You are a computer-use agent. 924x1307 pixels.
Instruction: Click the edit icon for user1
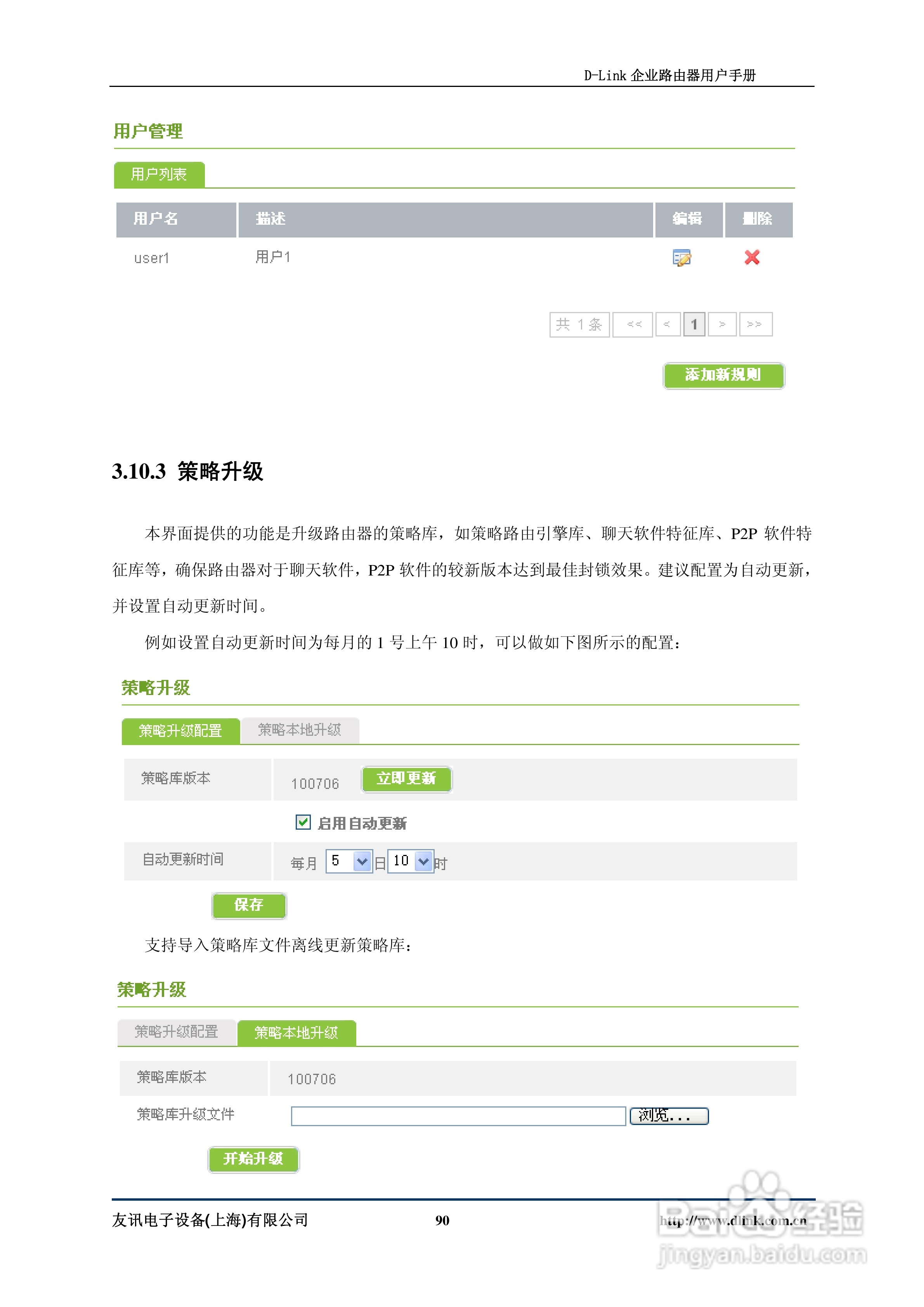click(x=681, y=258)
